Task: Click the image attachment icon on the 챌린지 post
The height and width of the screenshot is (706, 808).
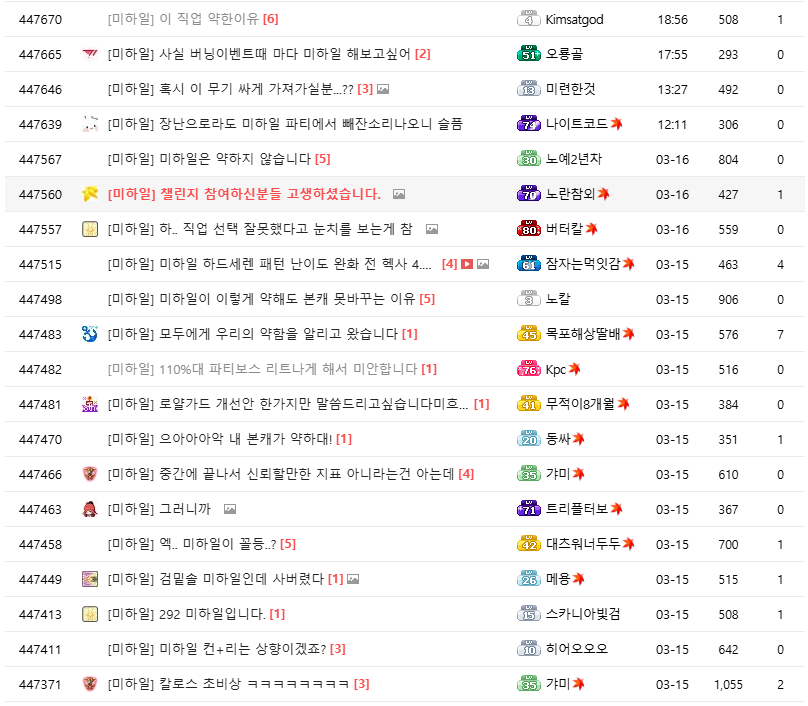Action: 399,194
